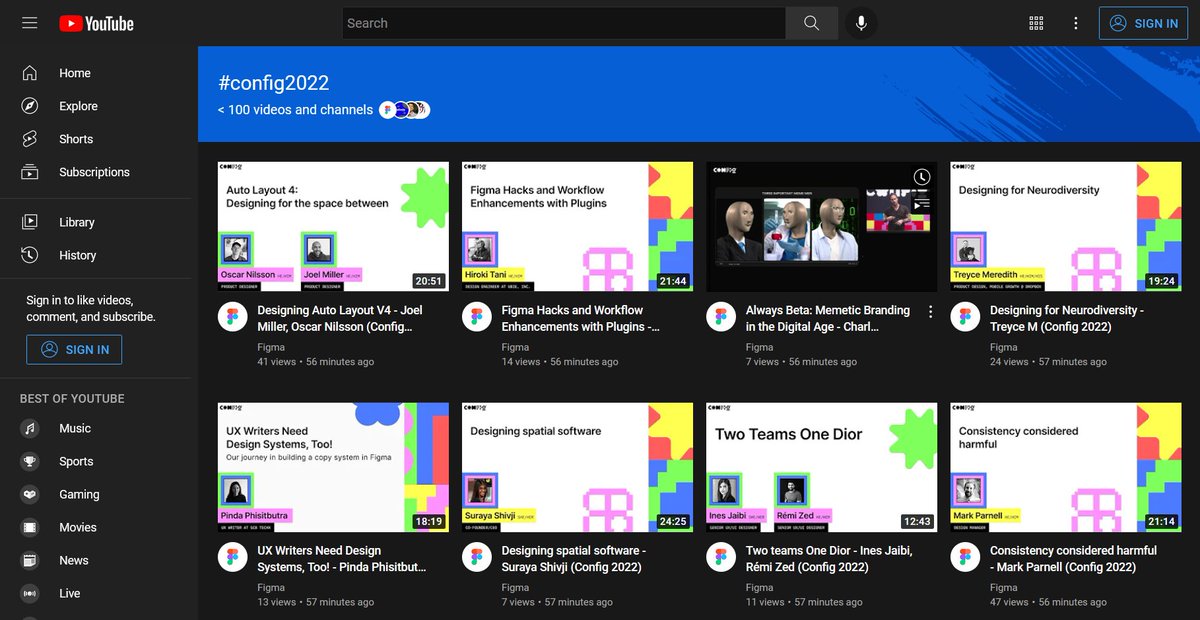Click Figma avatar beside Neurodiversity video
The width and height of the screenshot is (1200, 620).
[x=964, y=317]
